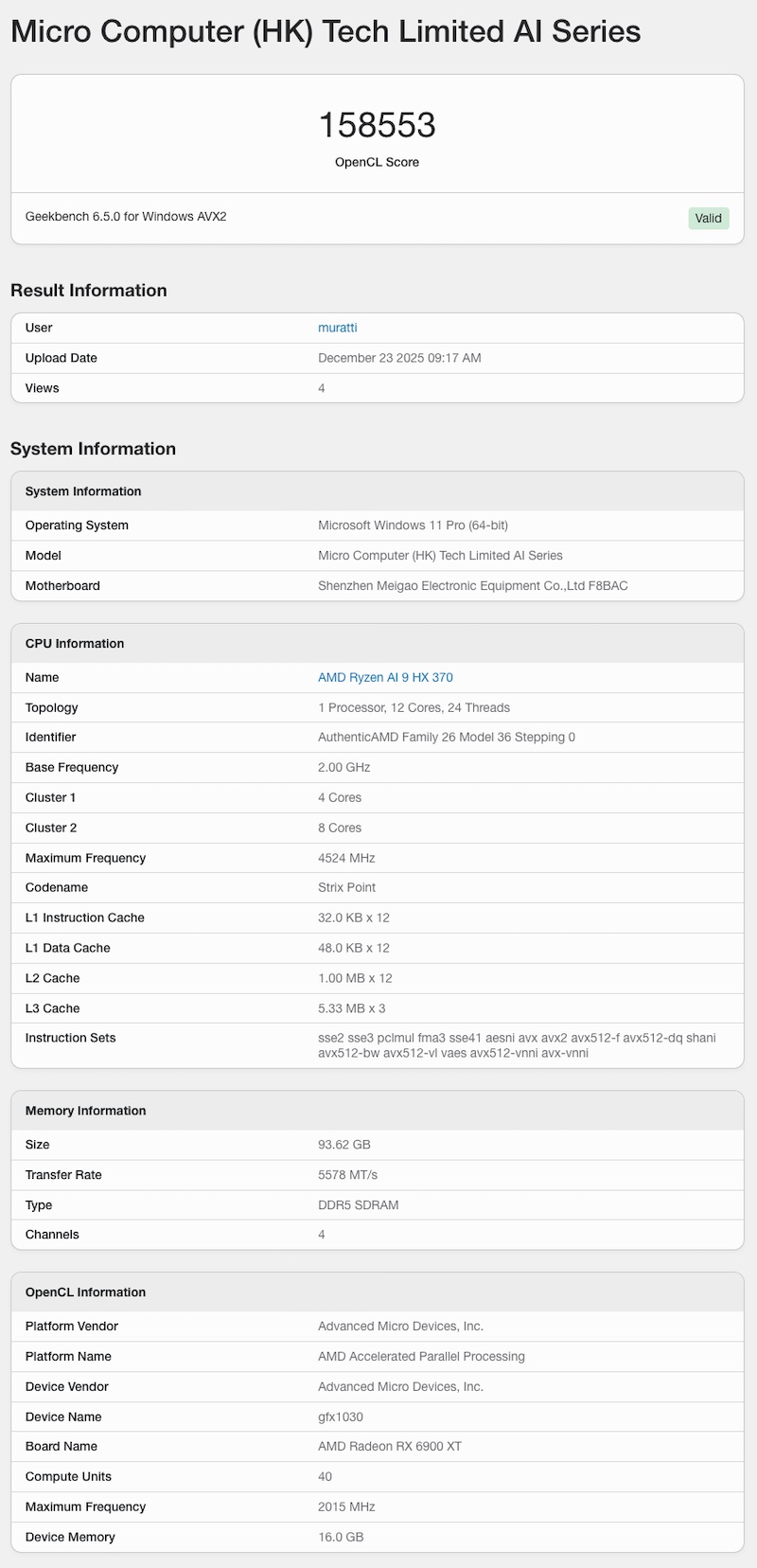The width and height of the screenshot is (757, 1568).
Task: Click the DDR5 SDRAM type value
Action: (x=358, y=1205)
